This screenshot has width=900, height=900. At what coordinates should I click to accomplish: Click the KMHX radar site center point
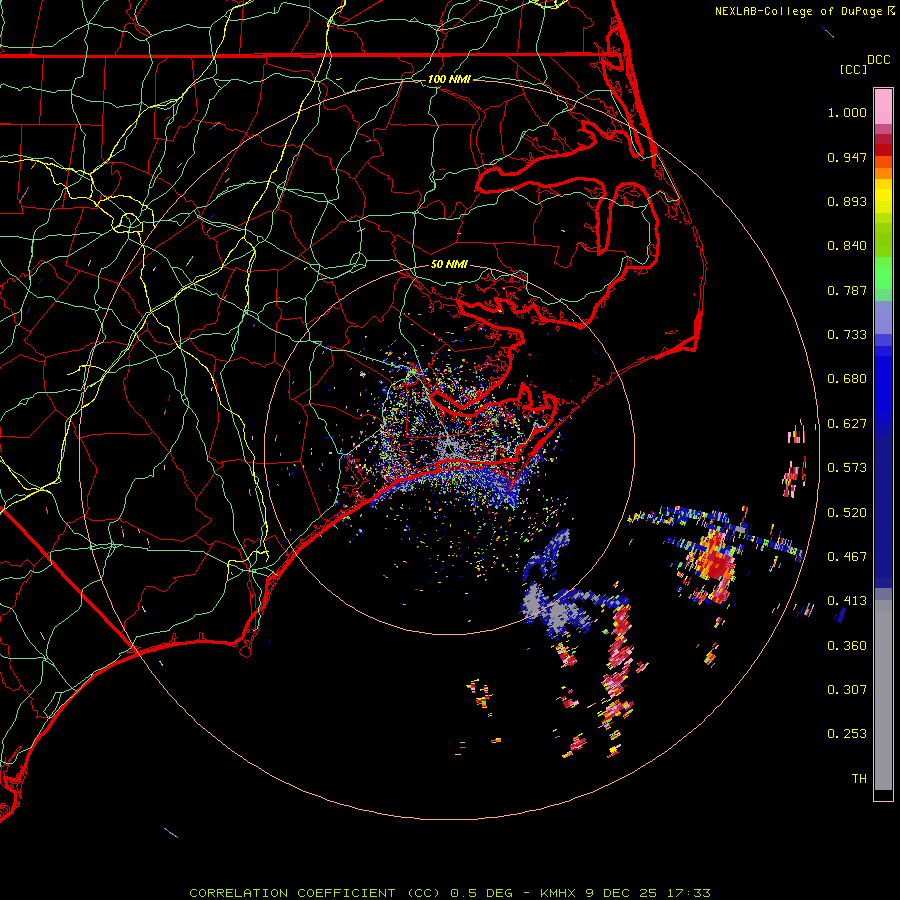[x=449, y=449]
